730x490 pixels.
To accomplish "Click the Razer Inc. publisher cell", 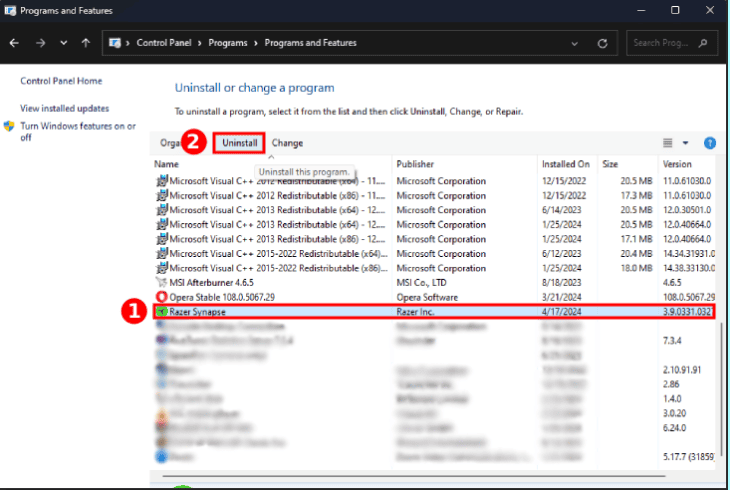I will tap(415, 312).
